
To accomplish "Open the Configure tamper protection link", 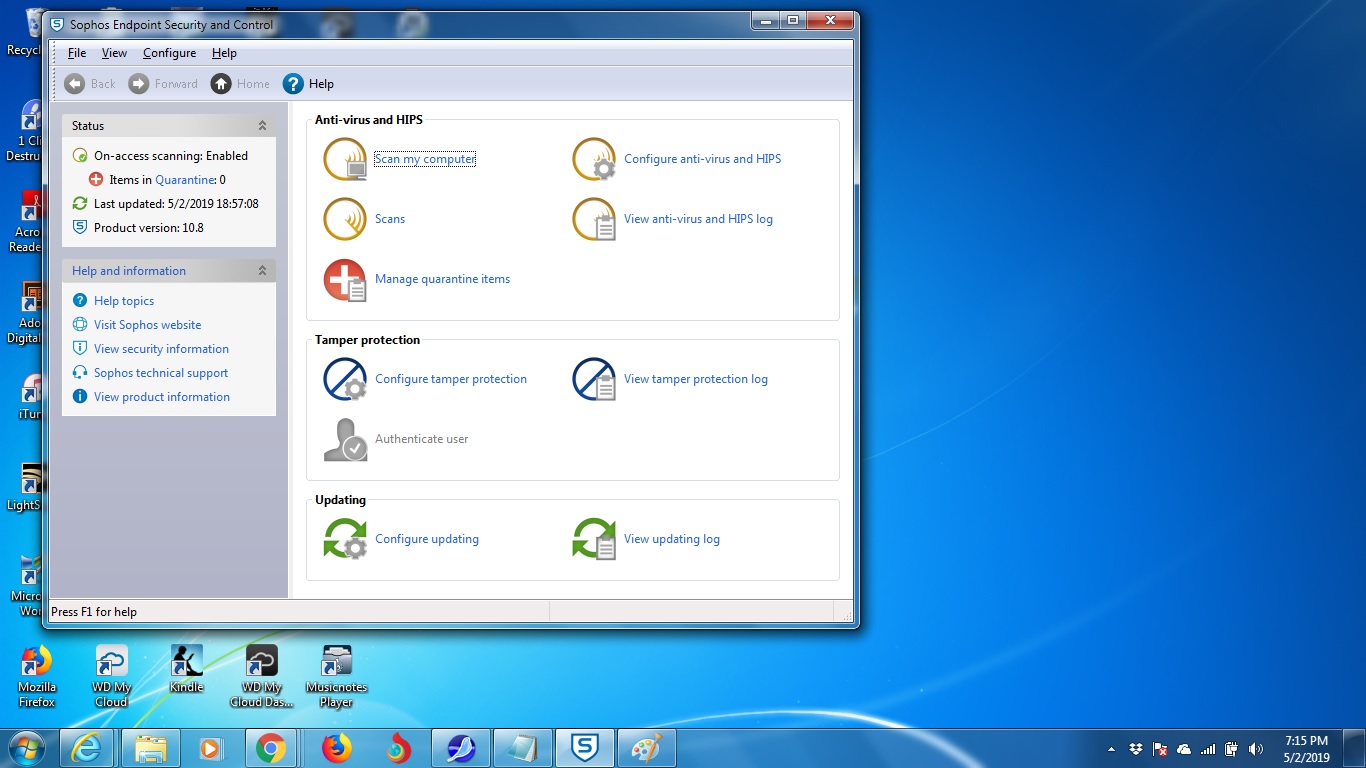I will 451,379.
